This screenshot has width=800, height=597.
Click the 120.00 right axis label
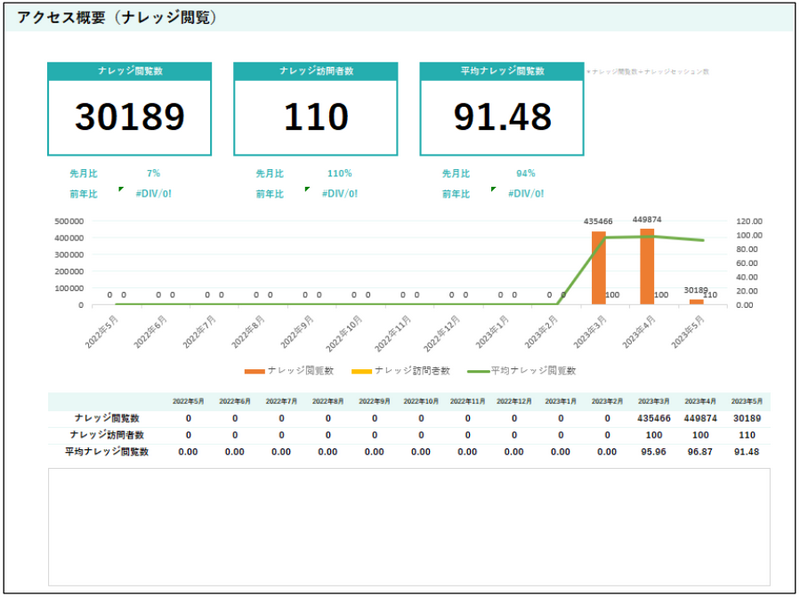click(749, 221)
